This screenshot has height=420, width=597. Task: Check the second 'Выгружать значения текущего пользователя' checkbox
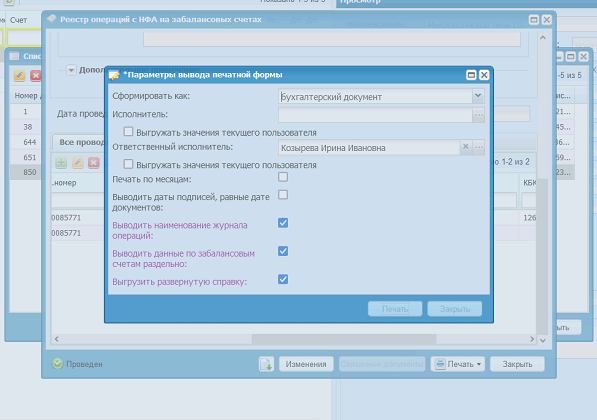(128, 164)
